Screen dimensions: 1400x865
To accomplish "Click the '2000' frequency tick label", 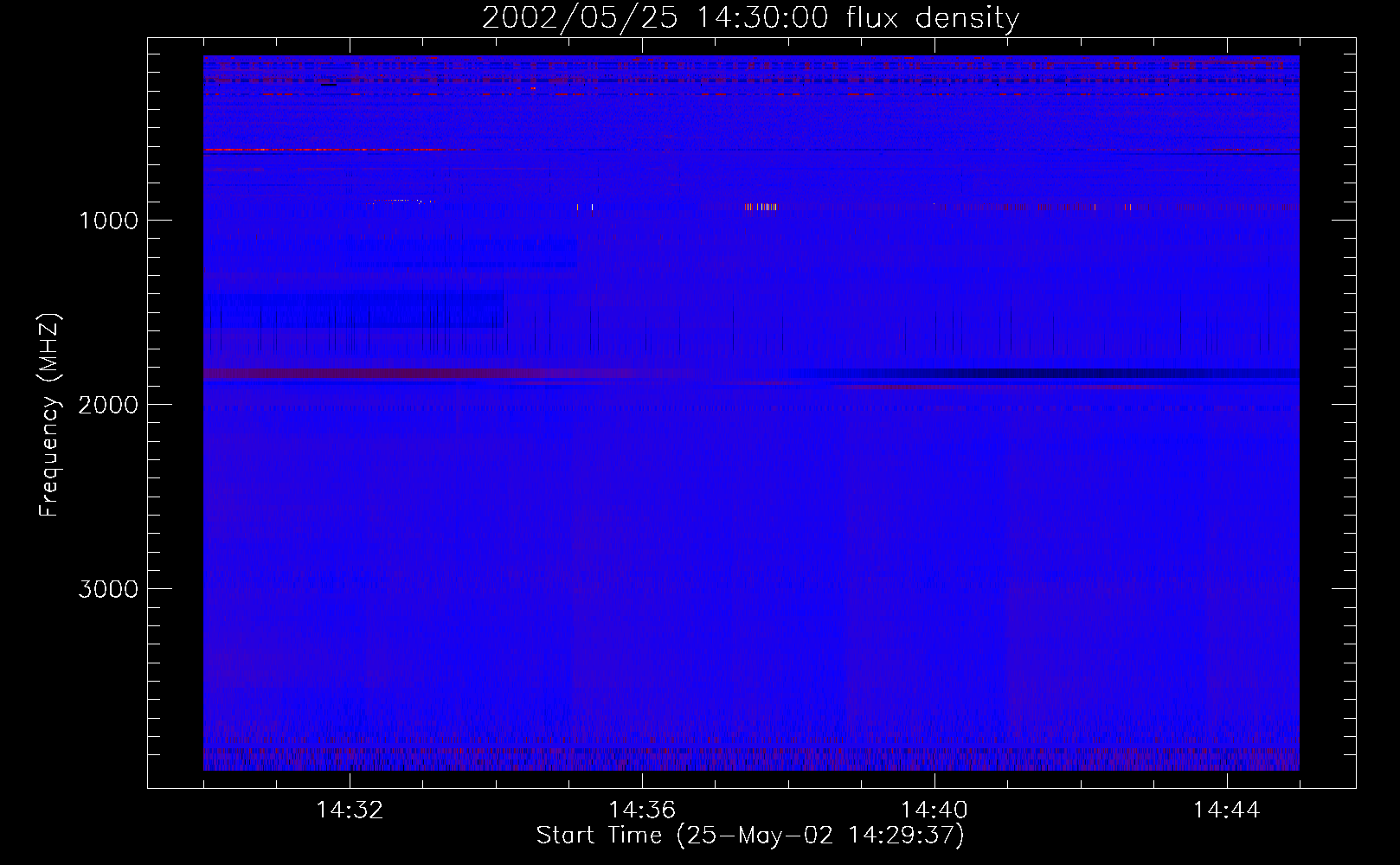I will click(108, 405).
